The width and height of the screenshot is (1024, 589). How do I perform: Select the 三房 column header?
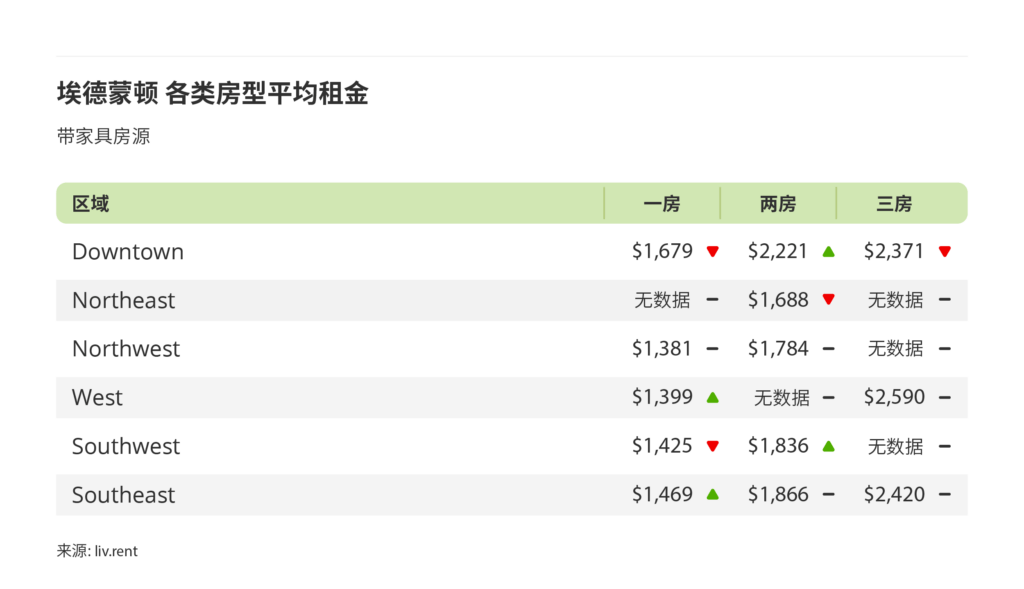point(894,204)
